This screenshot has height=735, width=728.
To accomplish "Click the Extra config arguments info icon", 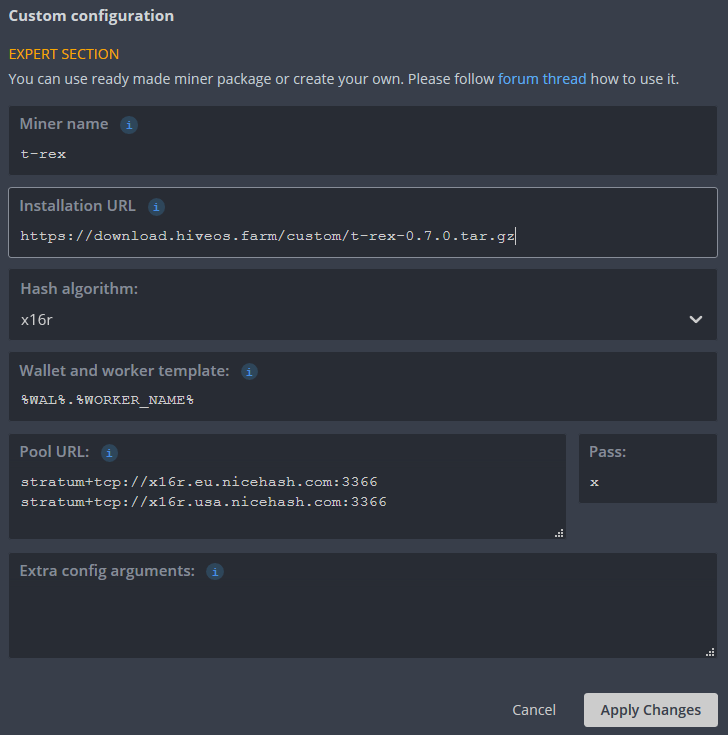I will (214, 572).
